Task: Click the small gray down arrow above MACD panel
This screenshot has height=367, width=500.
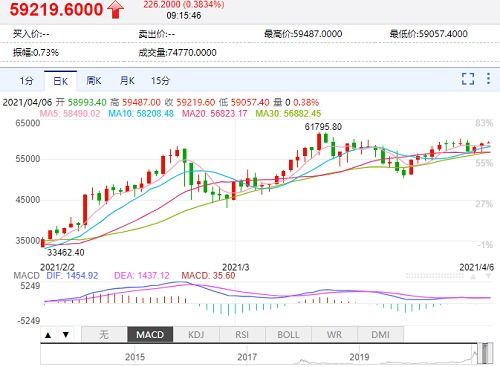Action: pyautogui.click(x=488, y=276)
